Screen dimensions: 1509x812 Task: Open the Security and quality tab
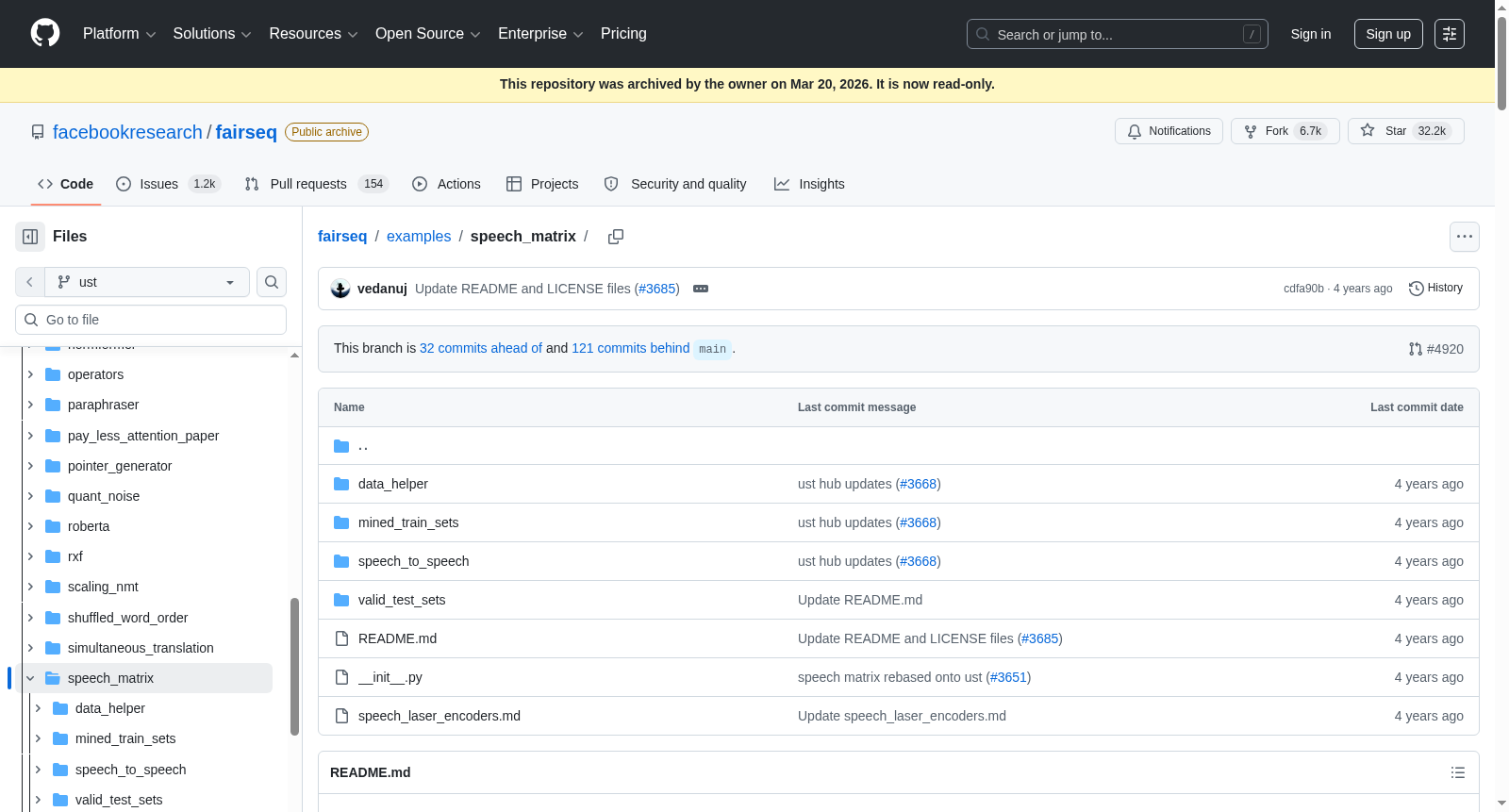[675, 184]
